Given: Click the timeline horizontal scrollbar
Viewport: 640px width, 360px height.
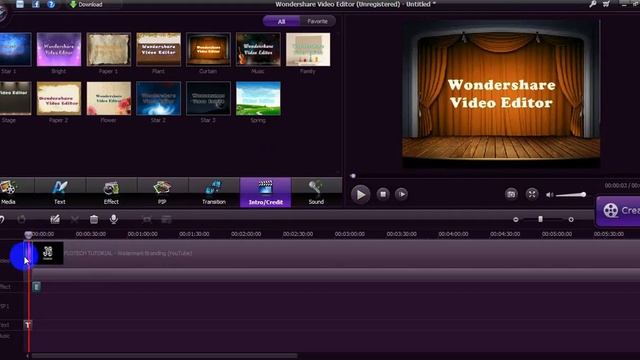Looking at the screenshot, I should click(x=164, y=356).
